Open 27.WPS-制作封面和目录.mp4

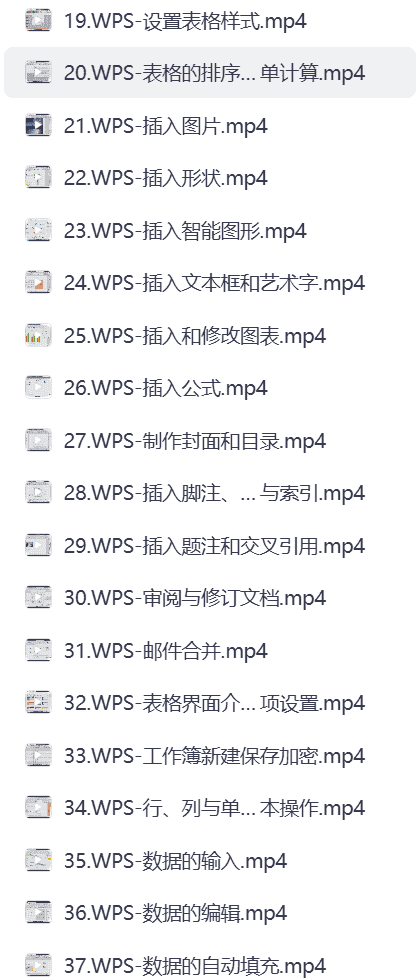pyautogui.click(x=210, y=441)
